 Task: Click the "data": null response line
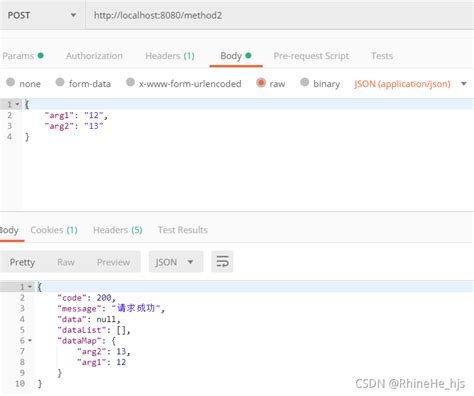click(x=89, y=319)
